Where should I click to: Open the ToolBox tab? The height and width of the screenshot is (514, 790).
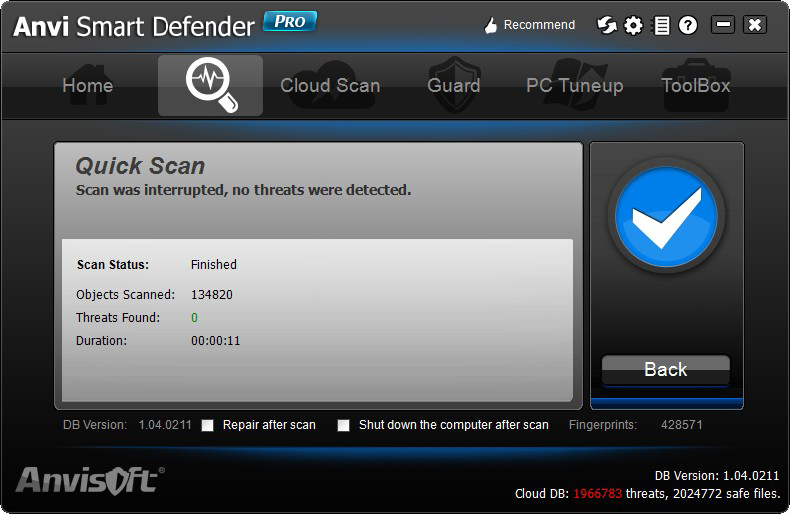[x=696, y=85]
